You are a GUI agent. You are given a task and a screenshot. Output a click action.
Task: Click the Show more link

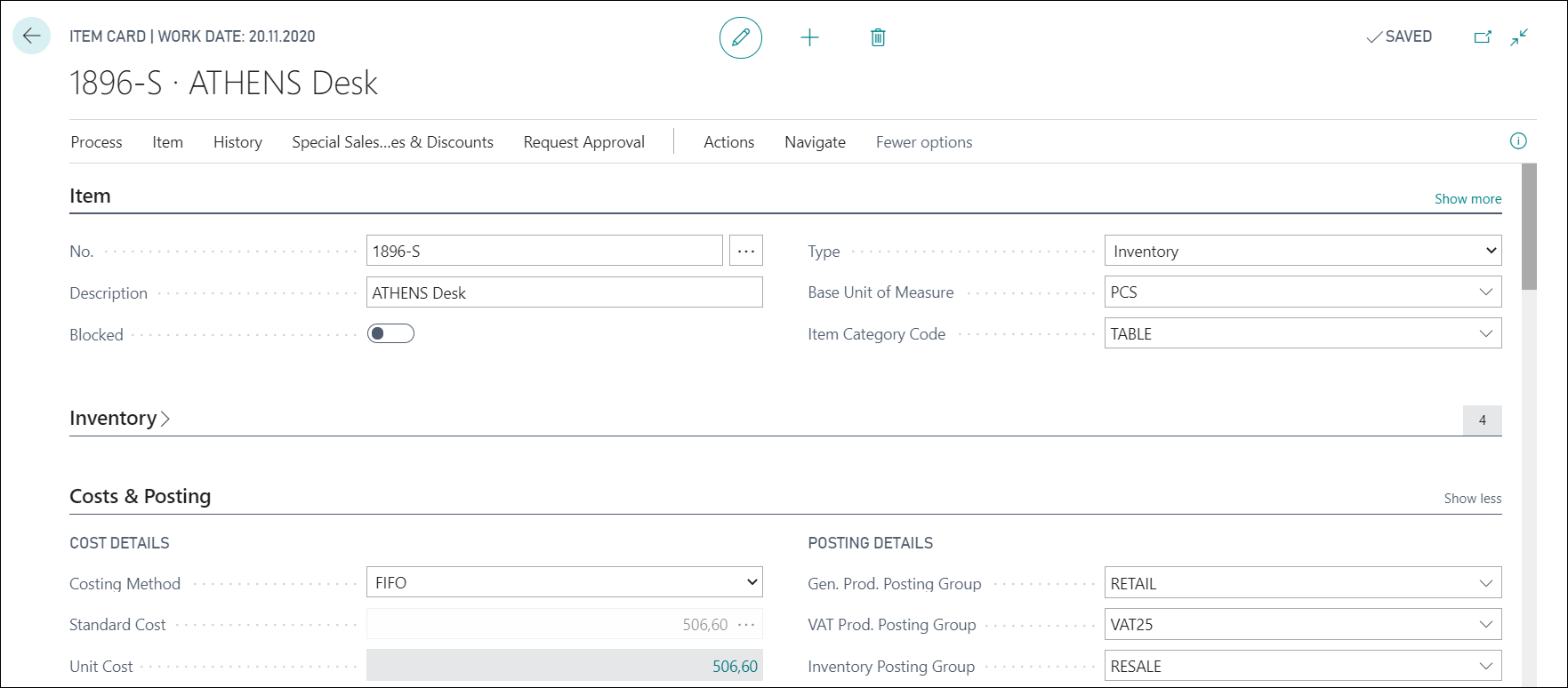pos(1467,199)
